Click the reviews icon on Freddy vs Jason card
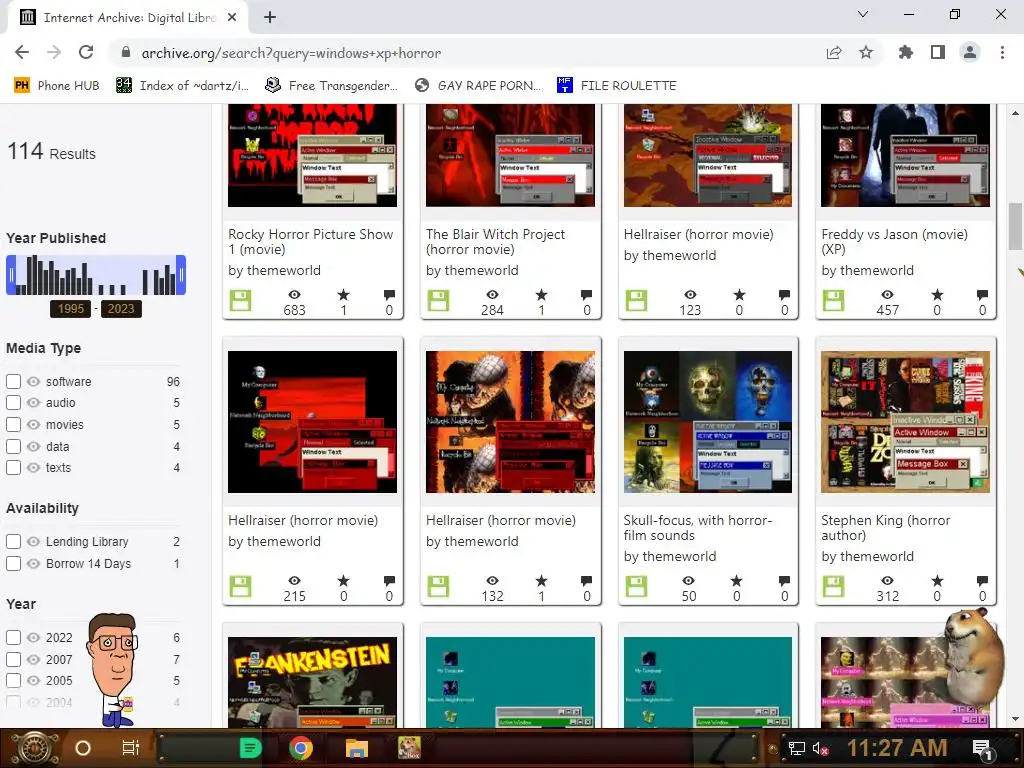Image resolution: width=1024 pixels, height=768 pixels. tap(982, 295)
